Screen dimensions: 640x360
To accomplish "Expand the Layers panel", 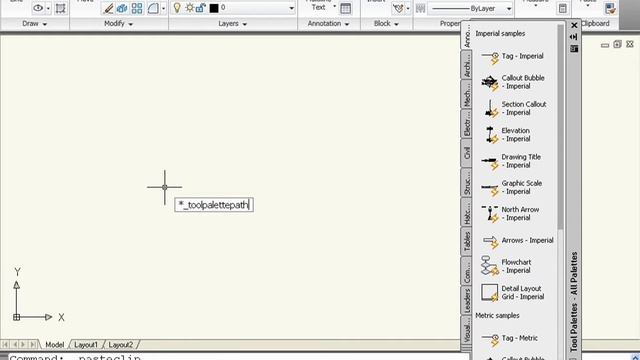I will click(x=233, y=24).
